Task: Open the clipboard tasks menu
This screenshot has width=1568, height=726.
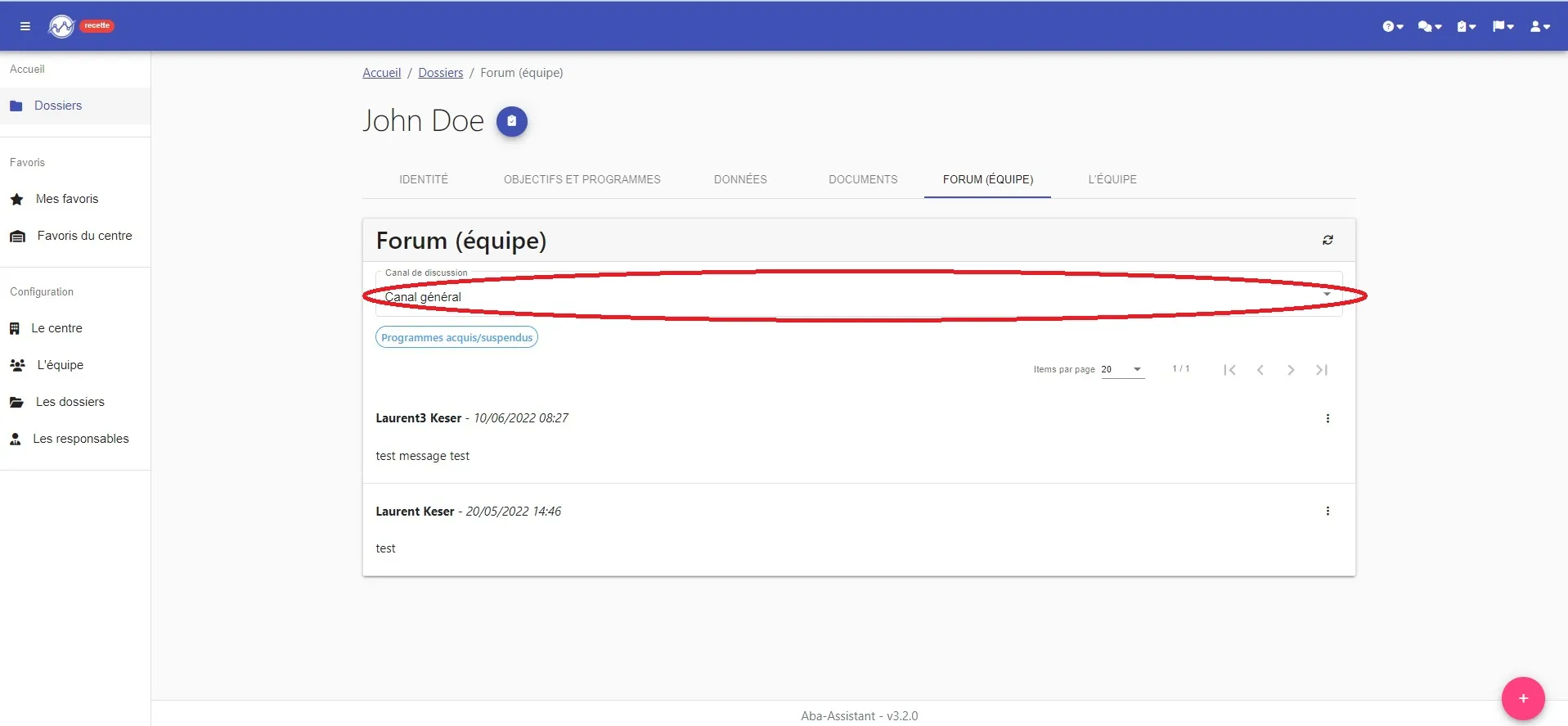Action: pyautogui.click(x=1467, y=26)
